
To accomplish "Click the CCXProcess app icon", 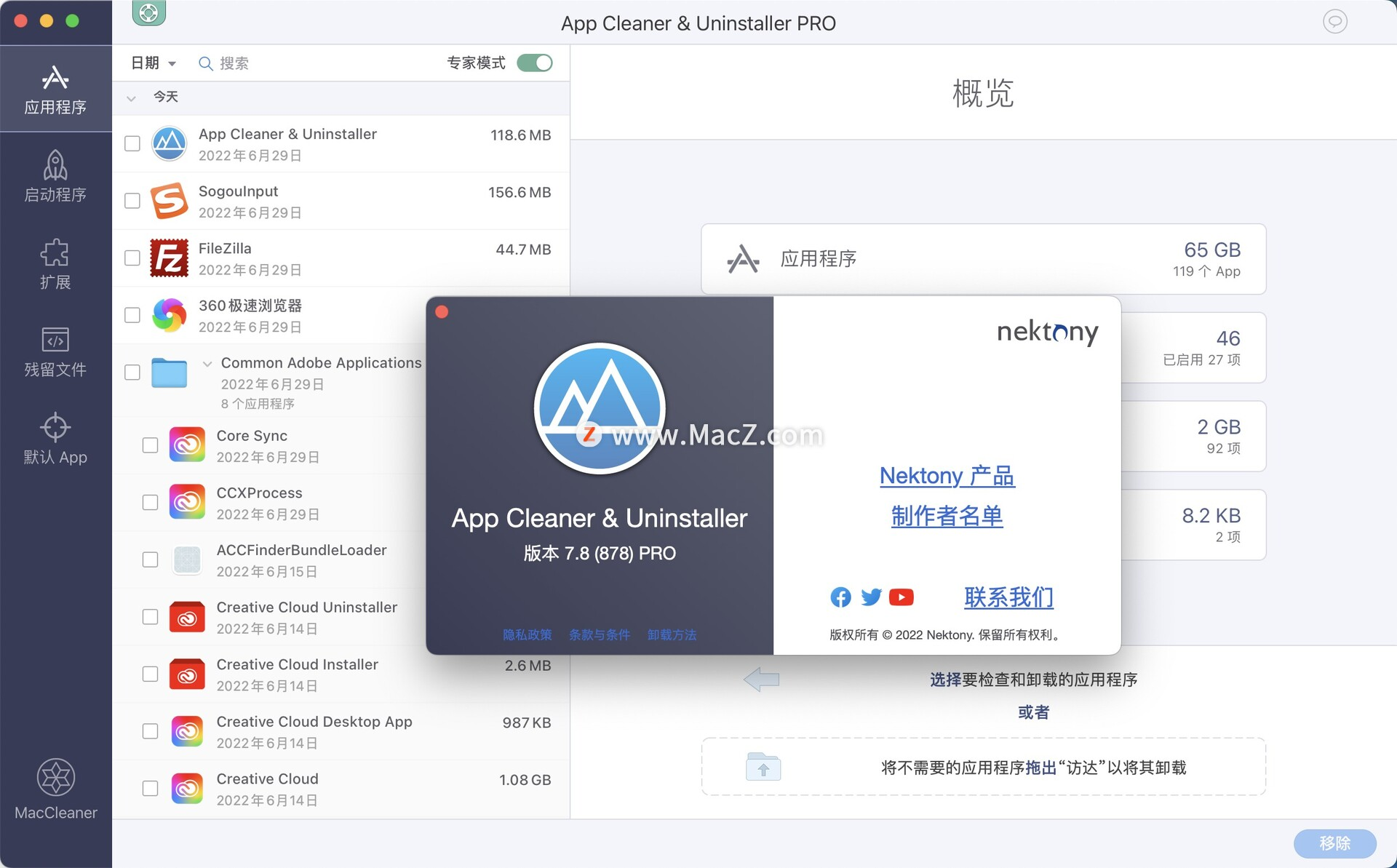I will (188, 502).
